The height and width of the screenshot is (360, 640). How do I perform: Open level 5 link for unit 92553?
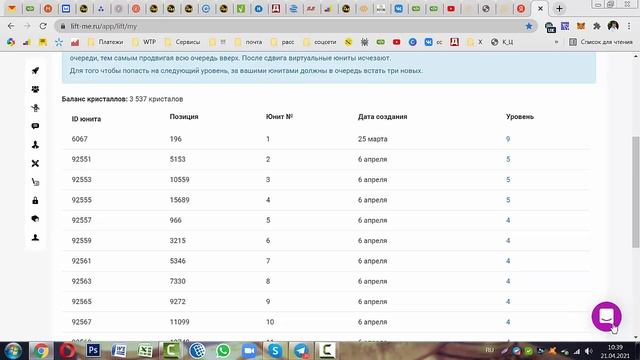point(508,180)
